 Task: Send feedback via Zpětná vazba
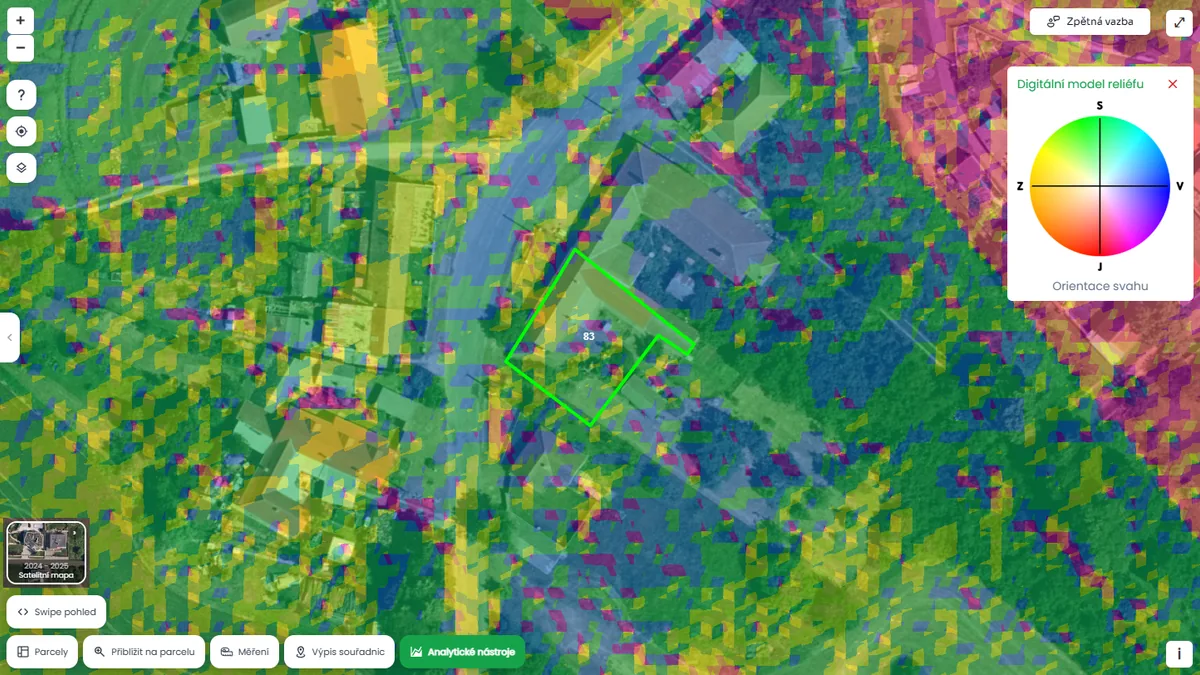click(1090, 22)
